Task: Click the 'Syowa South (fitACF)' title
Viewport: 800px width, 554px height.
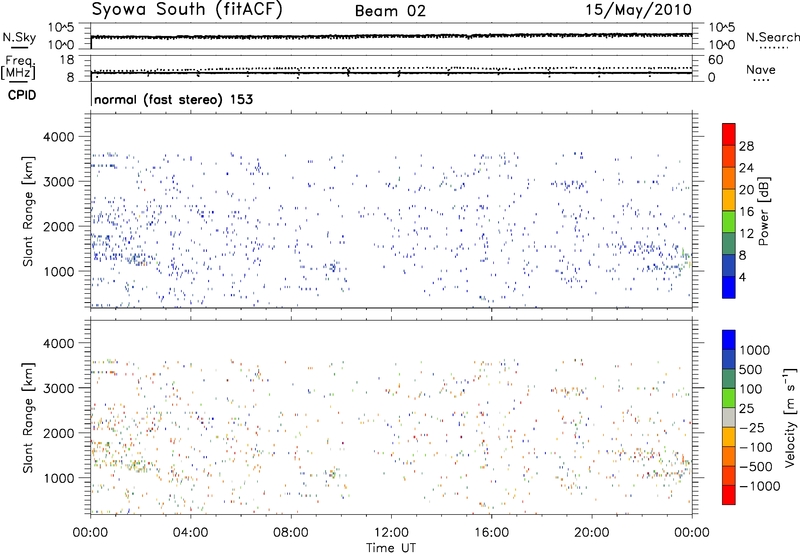Action: [187, 10]
